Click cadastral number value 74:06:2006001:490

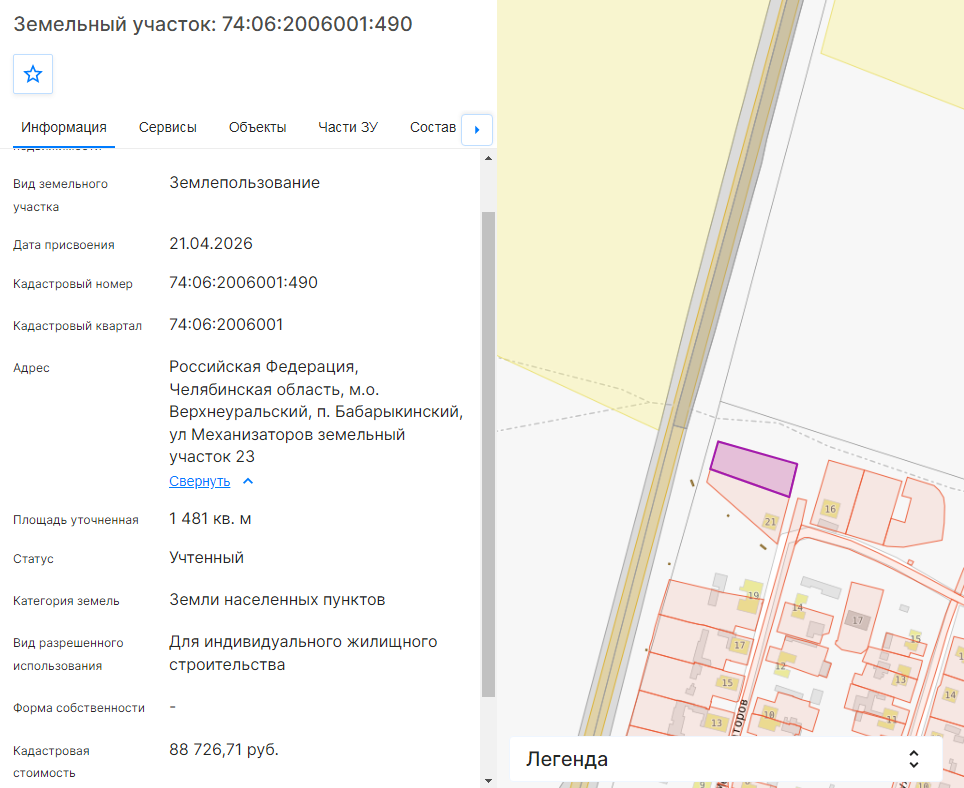pyautogui.click(x=243, y=283)
